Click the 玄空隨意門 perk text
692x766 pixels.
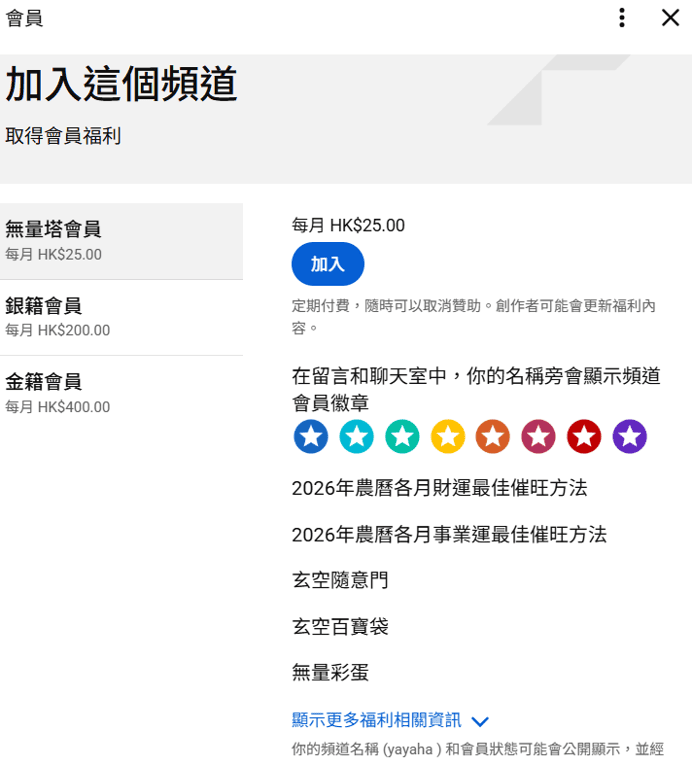[x=340, y=580]
